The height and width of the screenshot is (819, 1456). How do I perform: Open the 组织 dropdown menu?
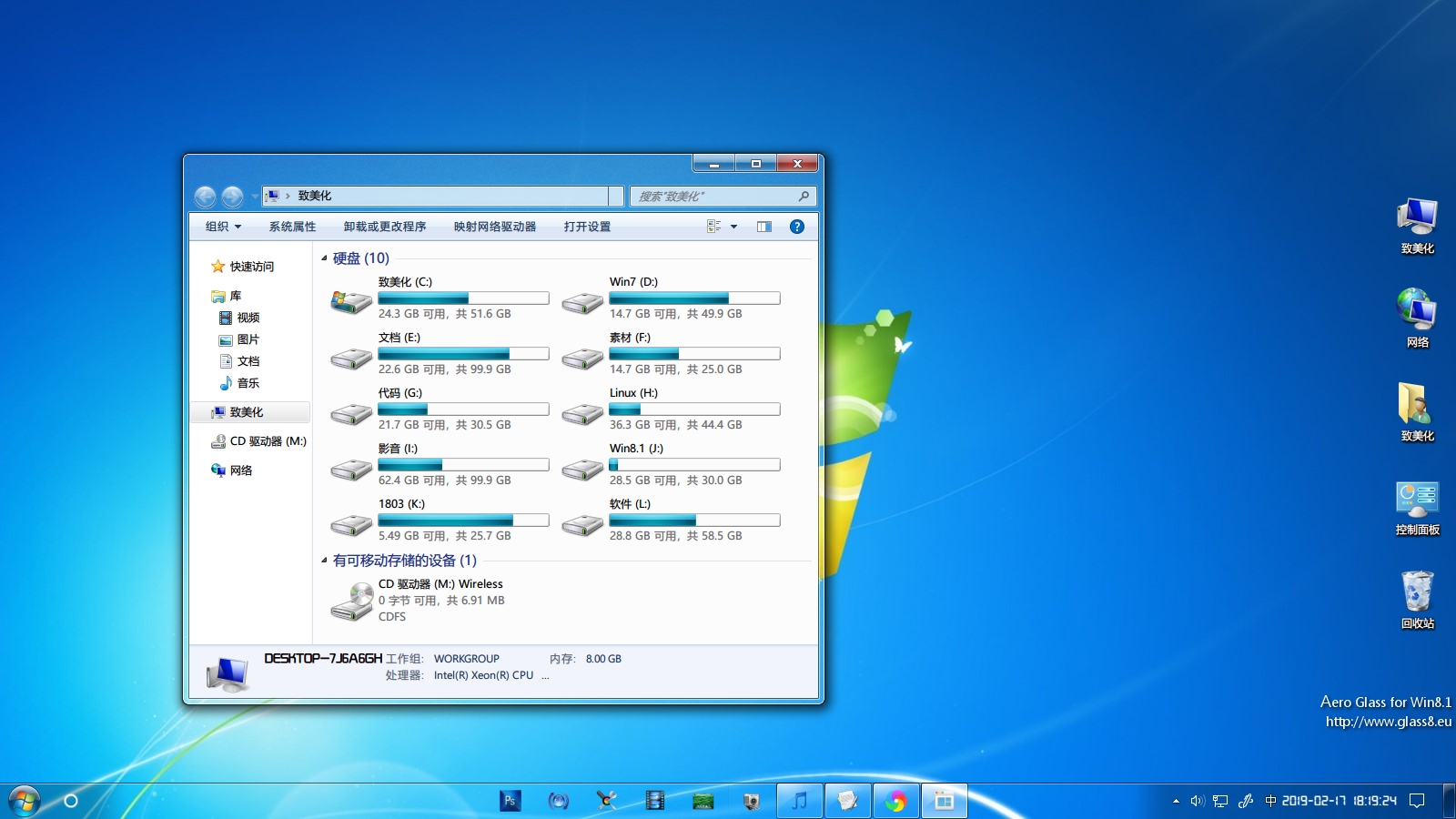point(220,226)
